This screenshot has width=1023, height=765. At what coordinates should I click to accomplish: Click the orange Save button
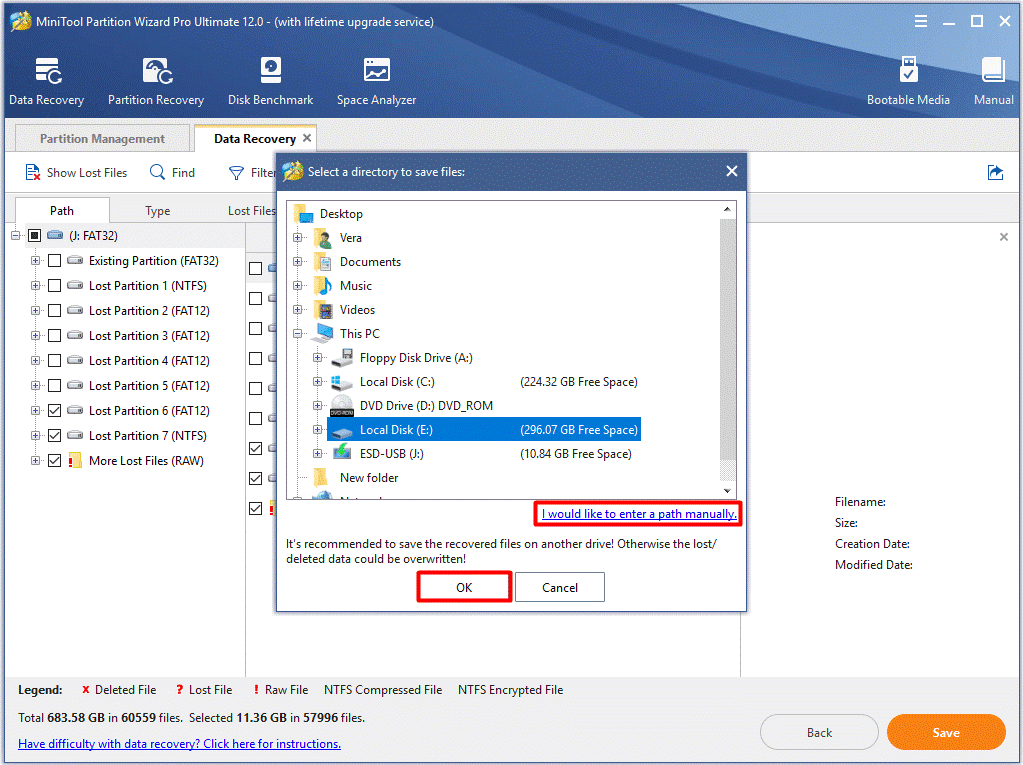point(946,732)
